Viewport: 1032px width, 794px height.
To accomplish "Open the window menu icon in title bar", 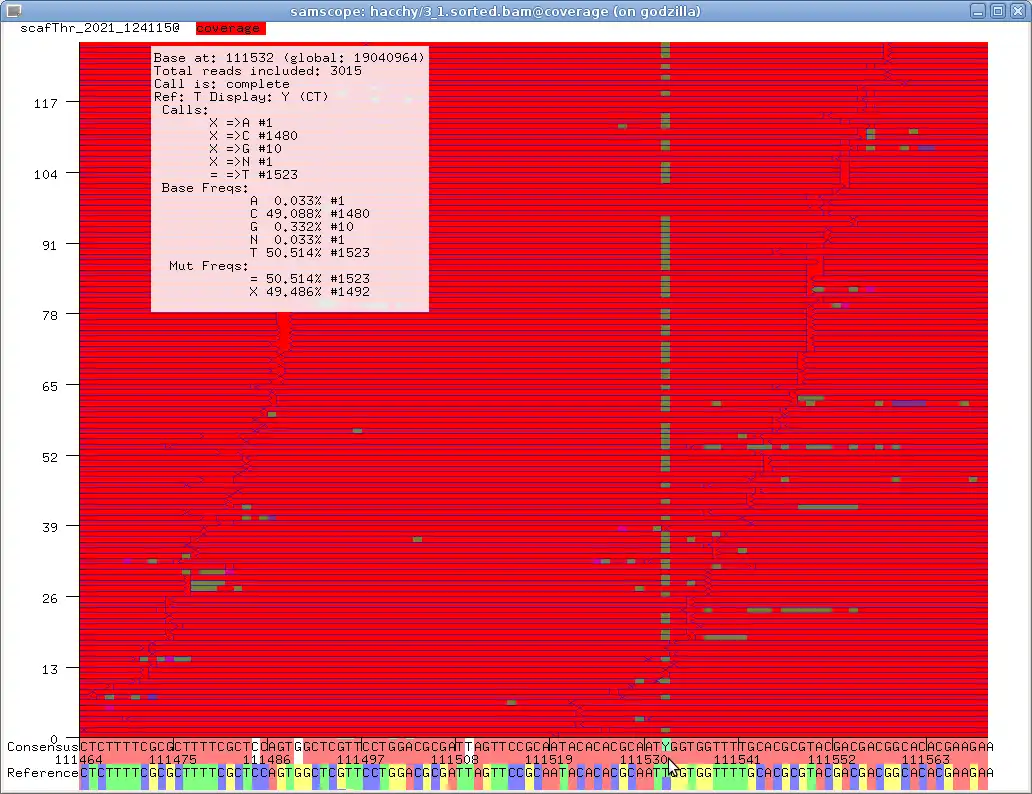I will pyautogui.click(x=14, y=11).
